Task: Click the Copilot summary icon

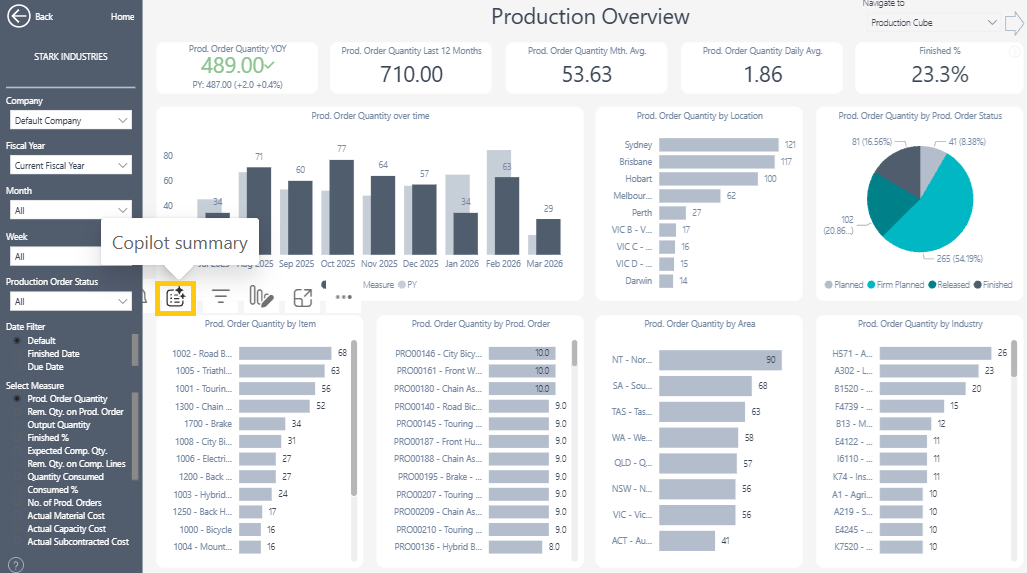Action: click(x=175, y=297)
